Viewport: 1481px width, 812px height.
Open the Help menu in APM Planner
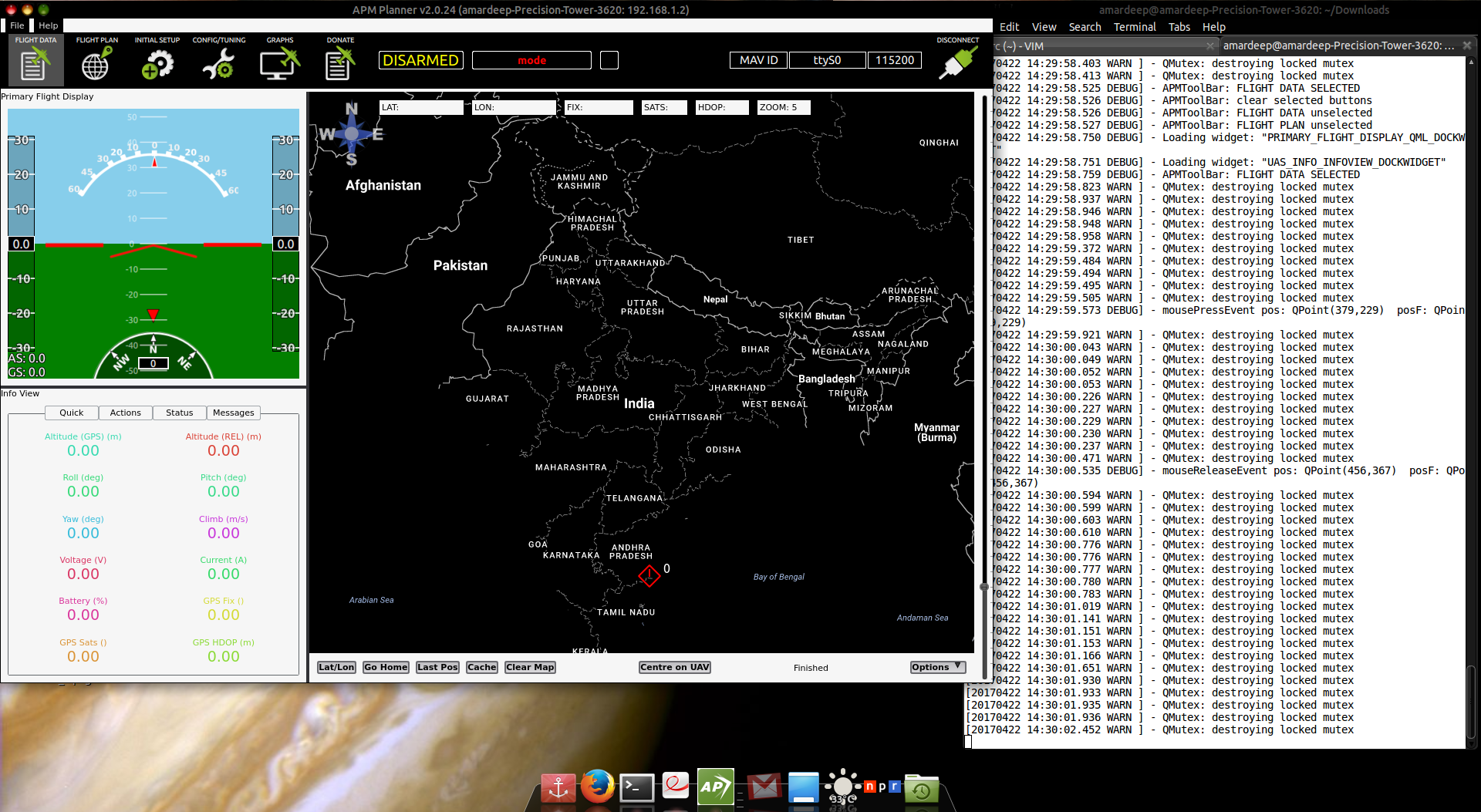click(48, 25)
